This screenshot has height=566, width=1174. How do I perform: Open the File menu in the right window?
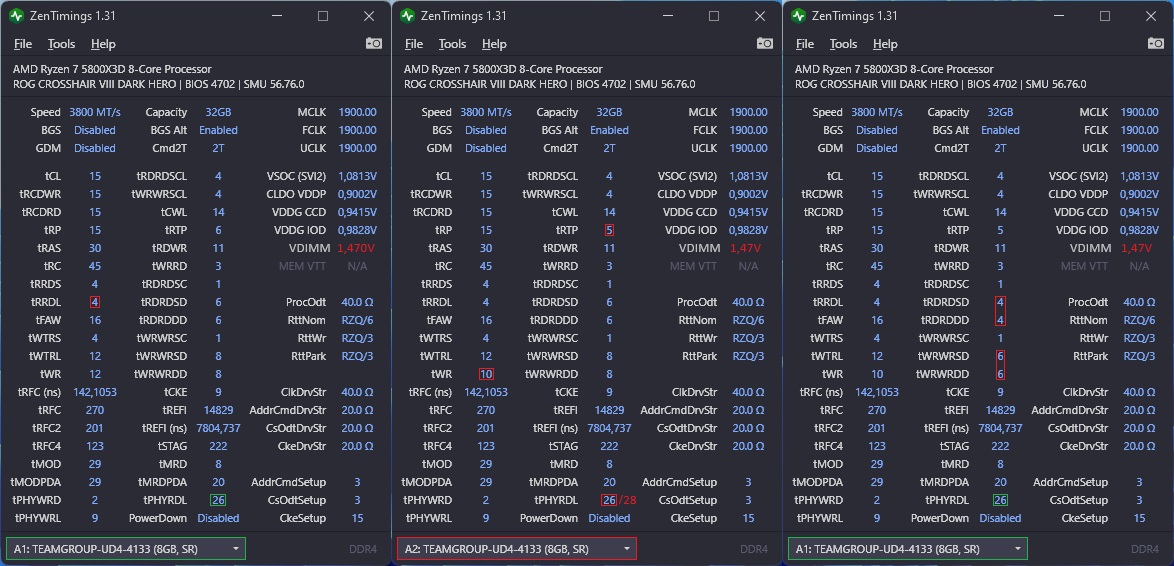(805, 44)
